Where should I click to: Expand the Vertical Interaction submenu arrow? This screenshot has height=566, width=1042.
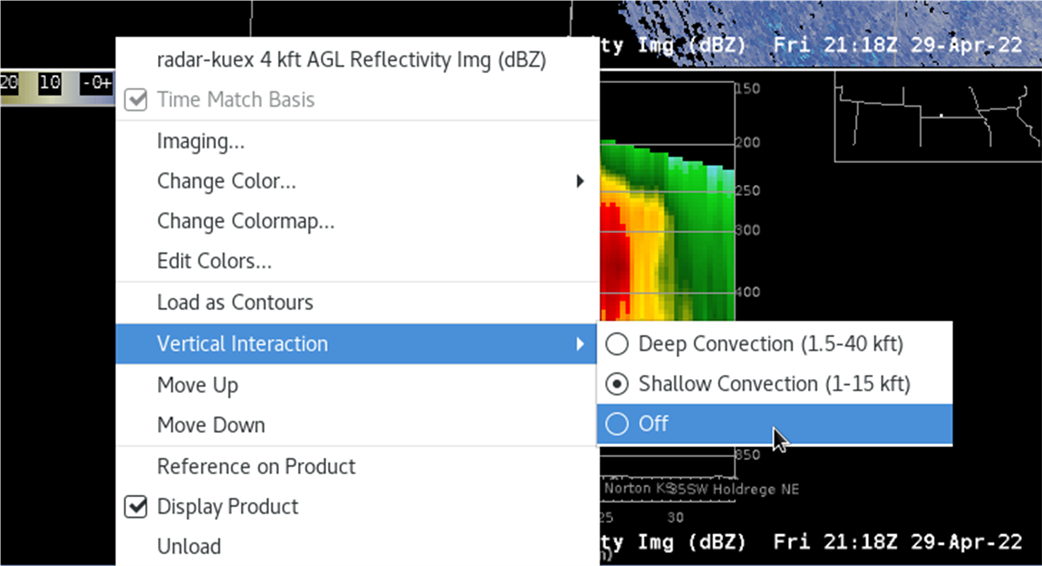click(580, 343)
